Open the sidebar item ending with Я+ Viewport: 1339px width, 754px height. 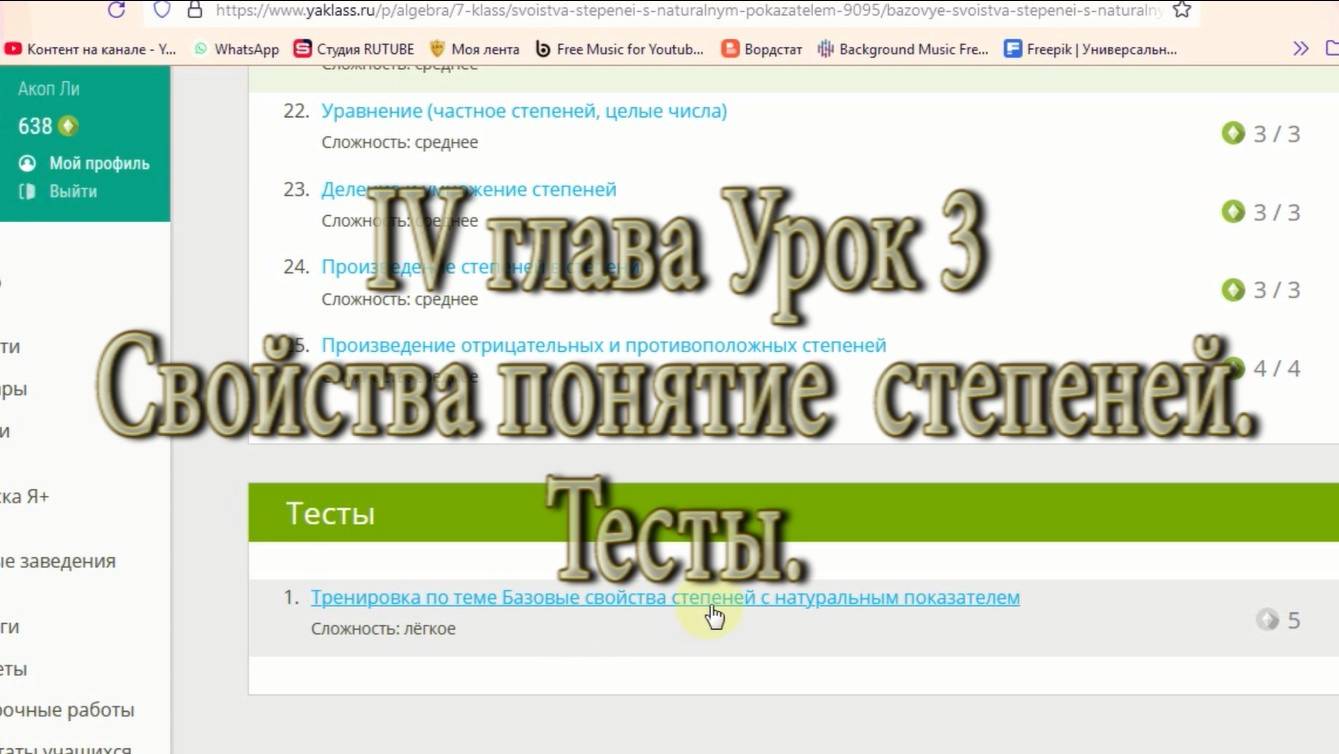(25, 496)
